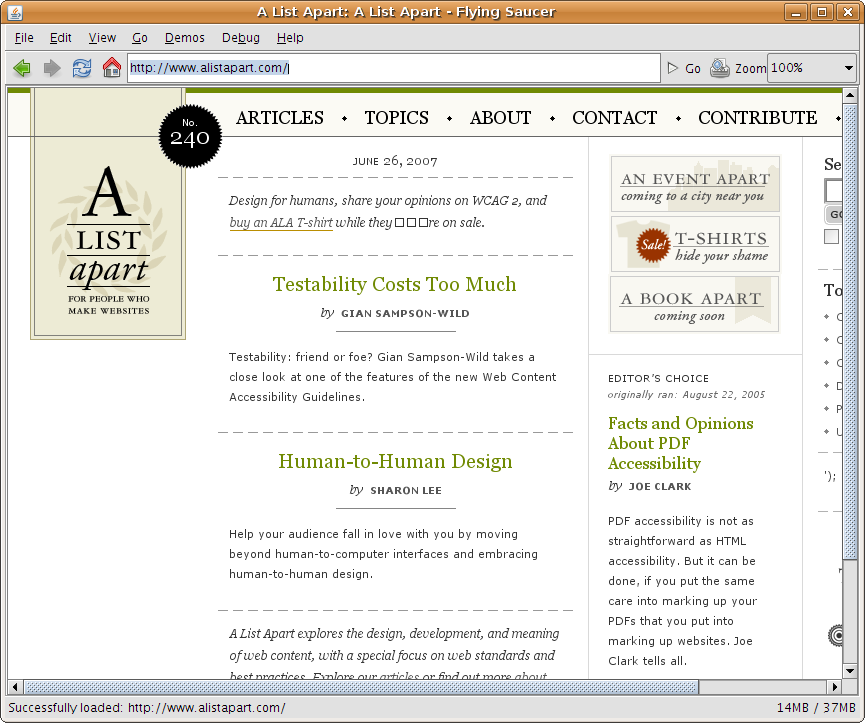Image resolution: width=865 pixels, height=723 pixels.
Task: Click the horizontal scrollbar right arrow
Action: coord(835,687)
